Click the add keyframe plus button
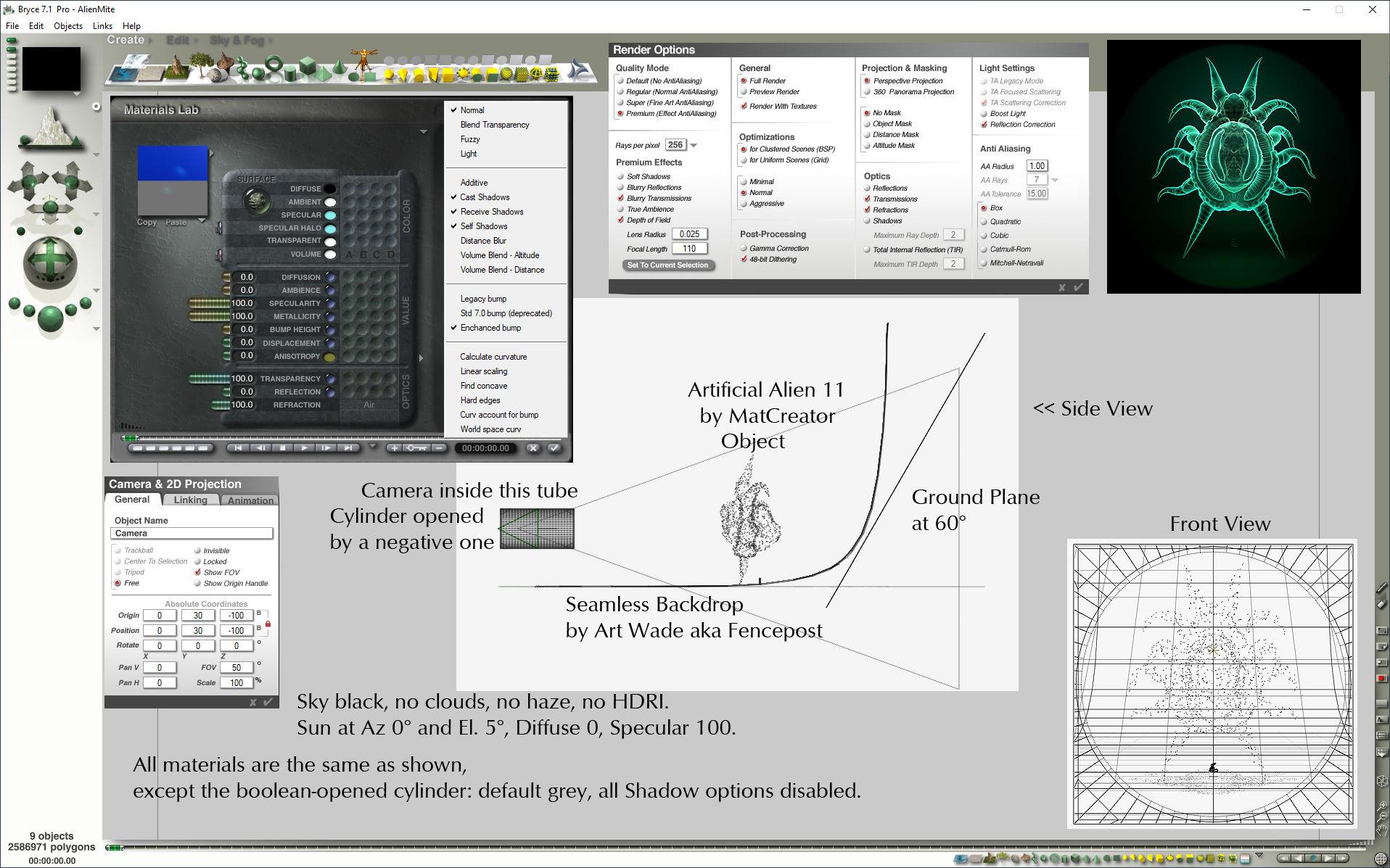 click(395, 448)
